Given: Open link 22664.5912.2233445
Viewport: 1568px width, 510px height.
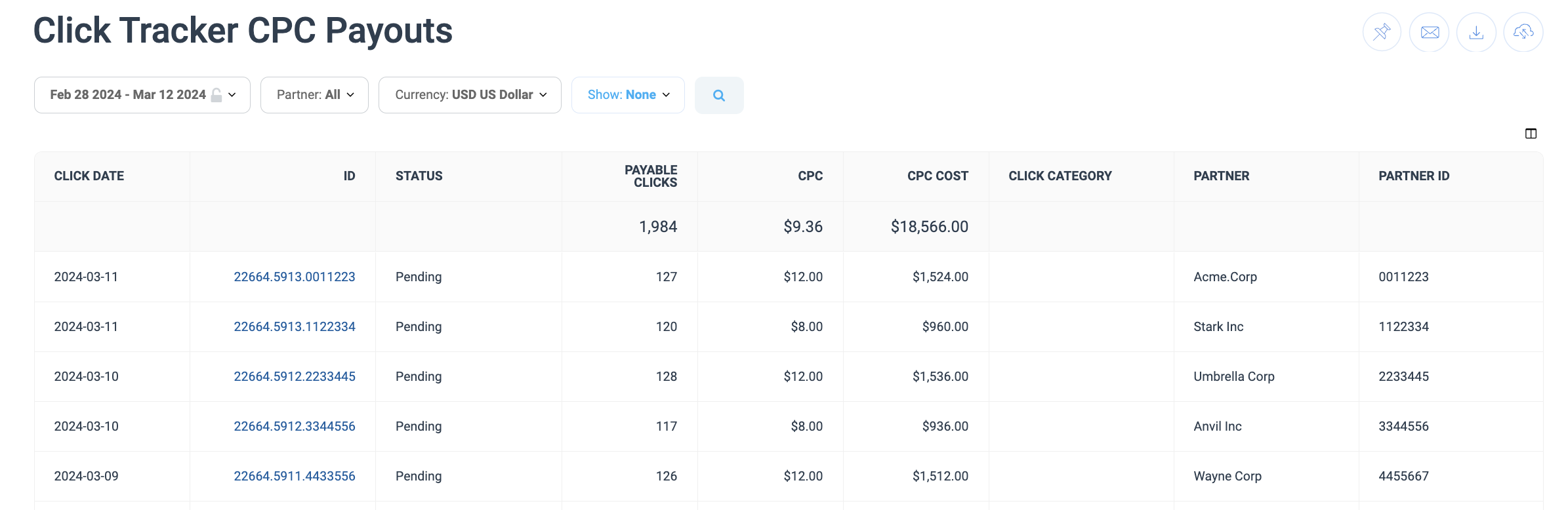Looking at the screenshot, I should point(295,376).
